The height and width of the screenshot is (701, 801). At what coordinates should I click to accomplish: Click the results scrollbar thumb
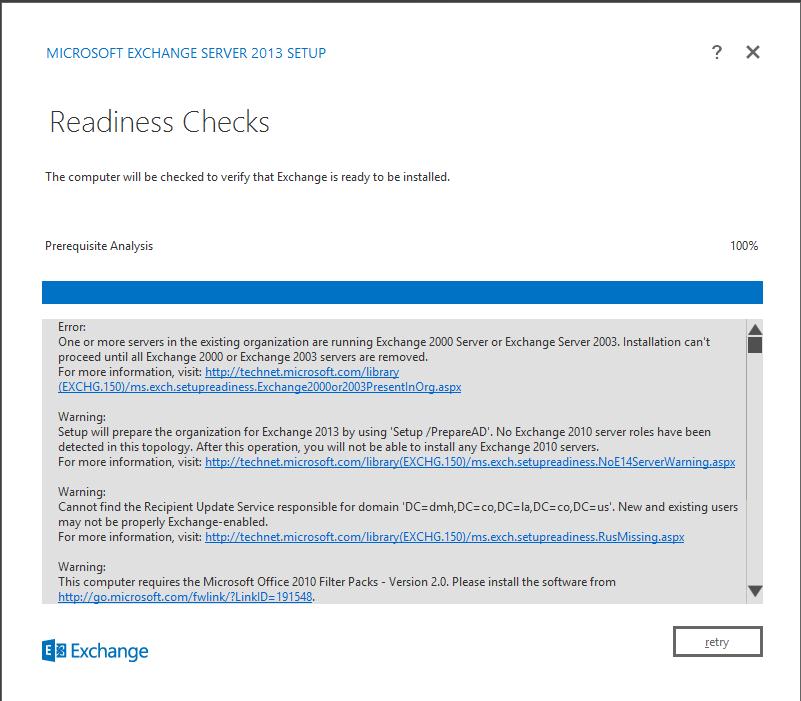(x=755, y=345)
